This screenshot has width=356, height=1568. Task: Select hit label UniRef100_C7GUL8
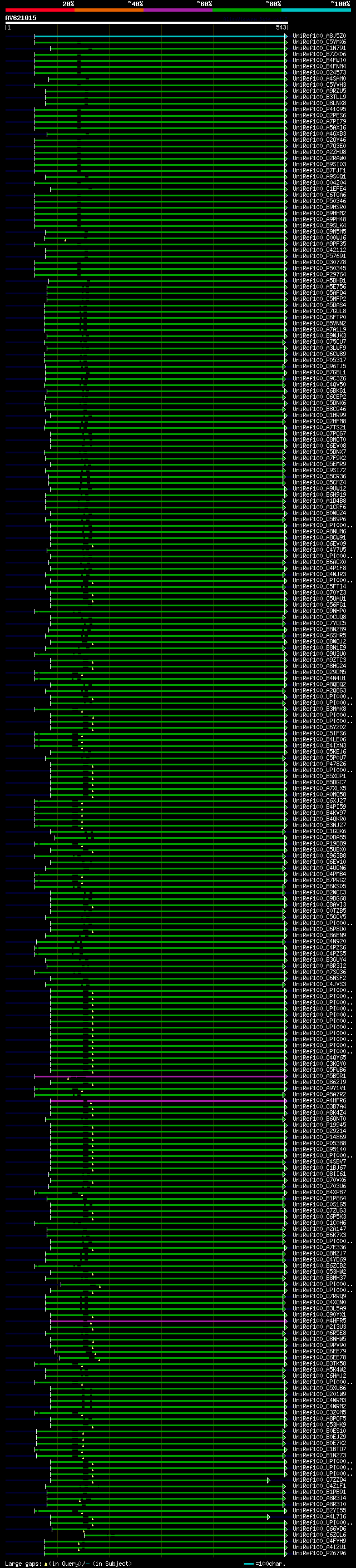point(319,311)
